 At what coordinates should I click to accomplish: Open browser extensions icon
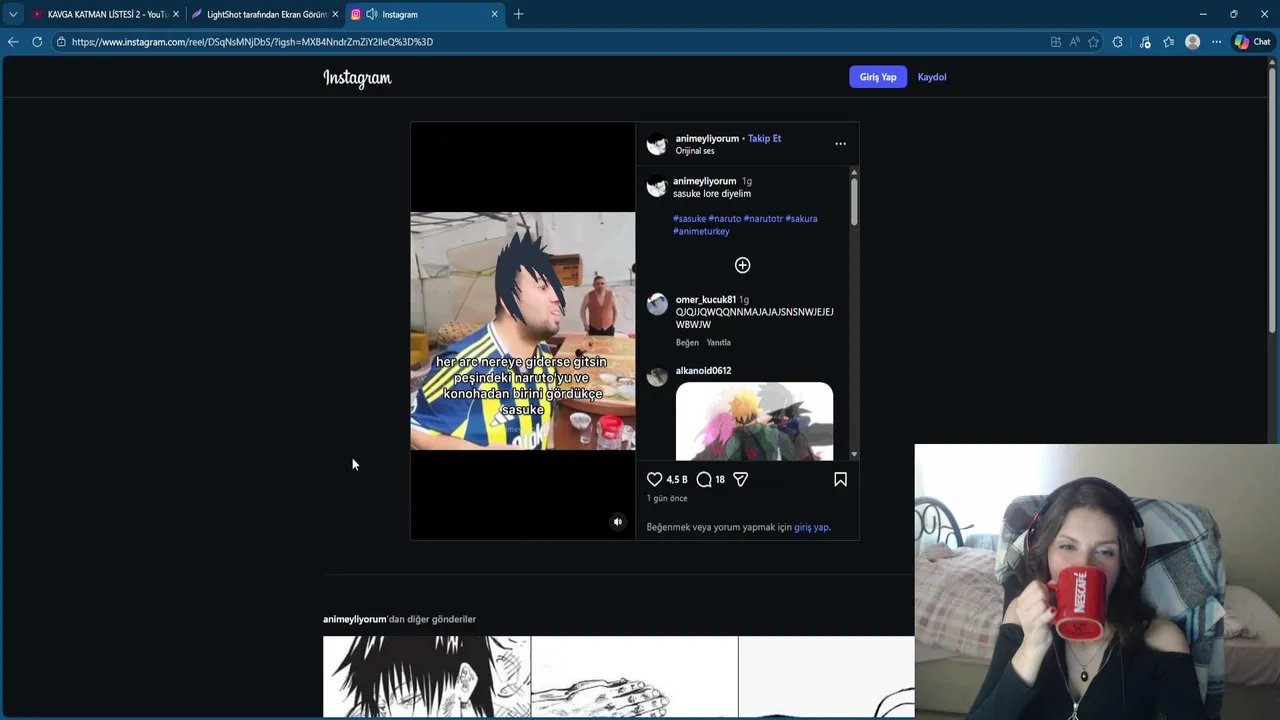pos(1118,42)
